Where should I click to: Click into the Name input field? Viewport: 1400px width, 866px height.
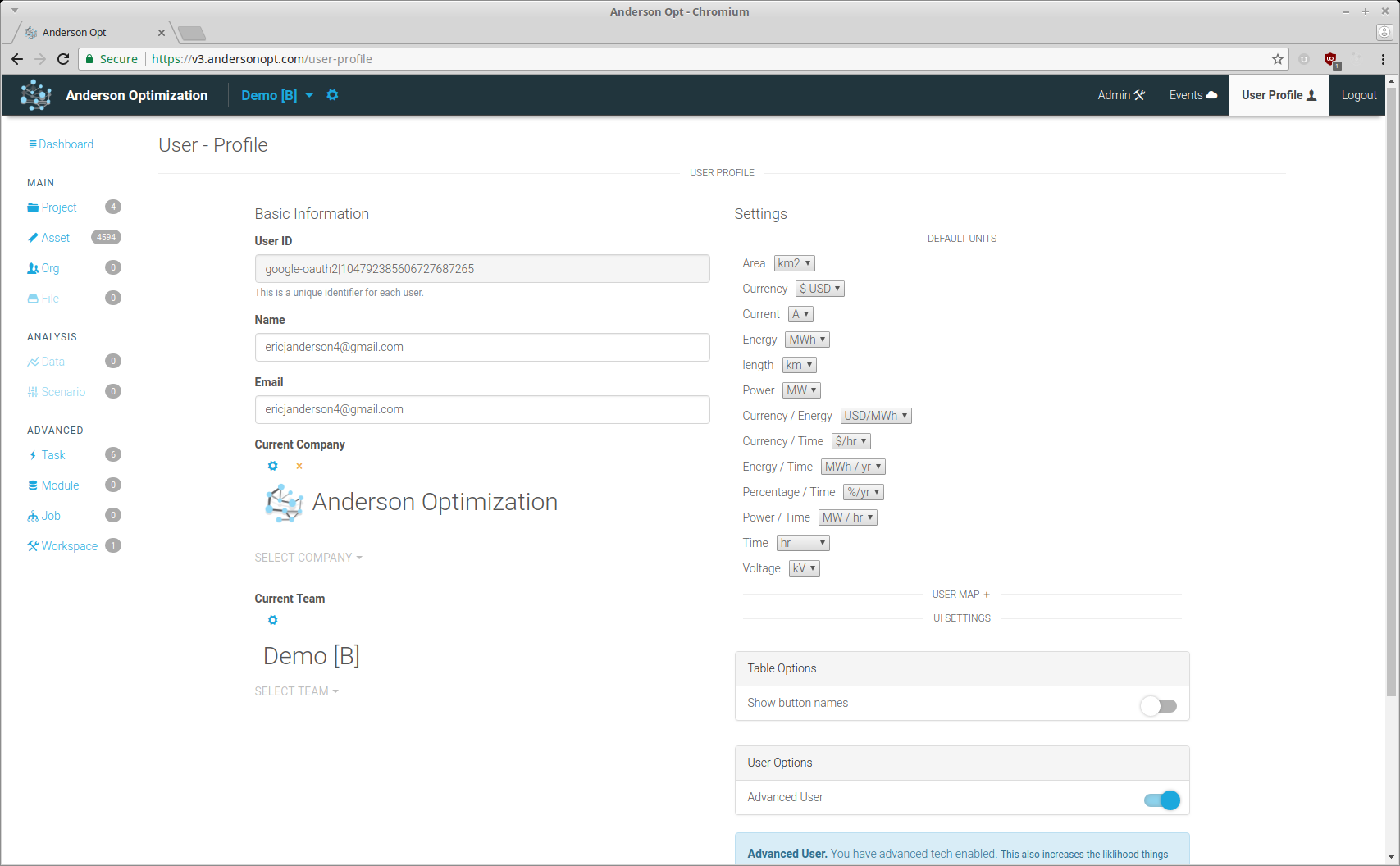tap(481, 347)
